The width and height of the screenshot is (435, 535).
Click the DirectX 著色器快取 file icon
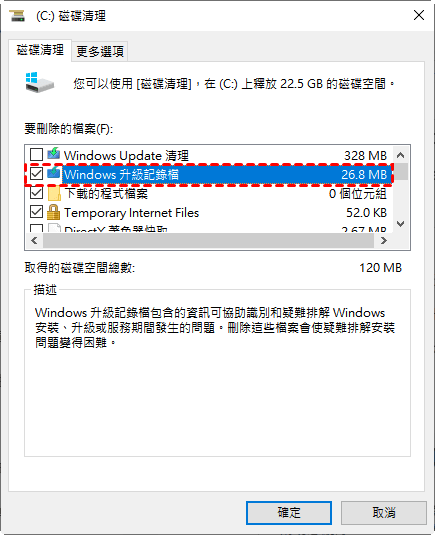tap(54, 228)
